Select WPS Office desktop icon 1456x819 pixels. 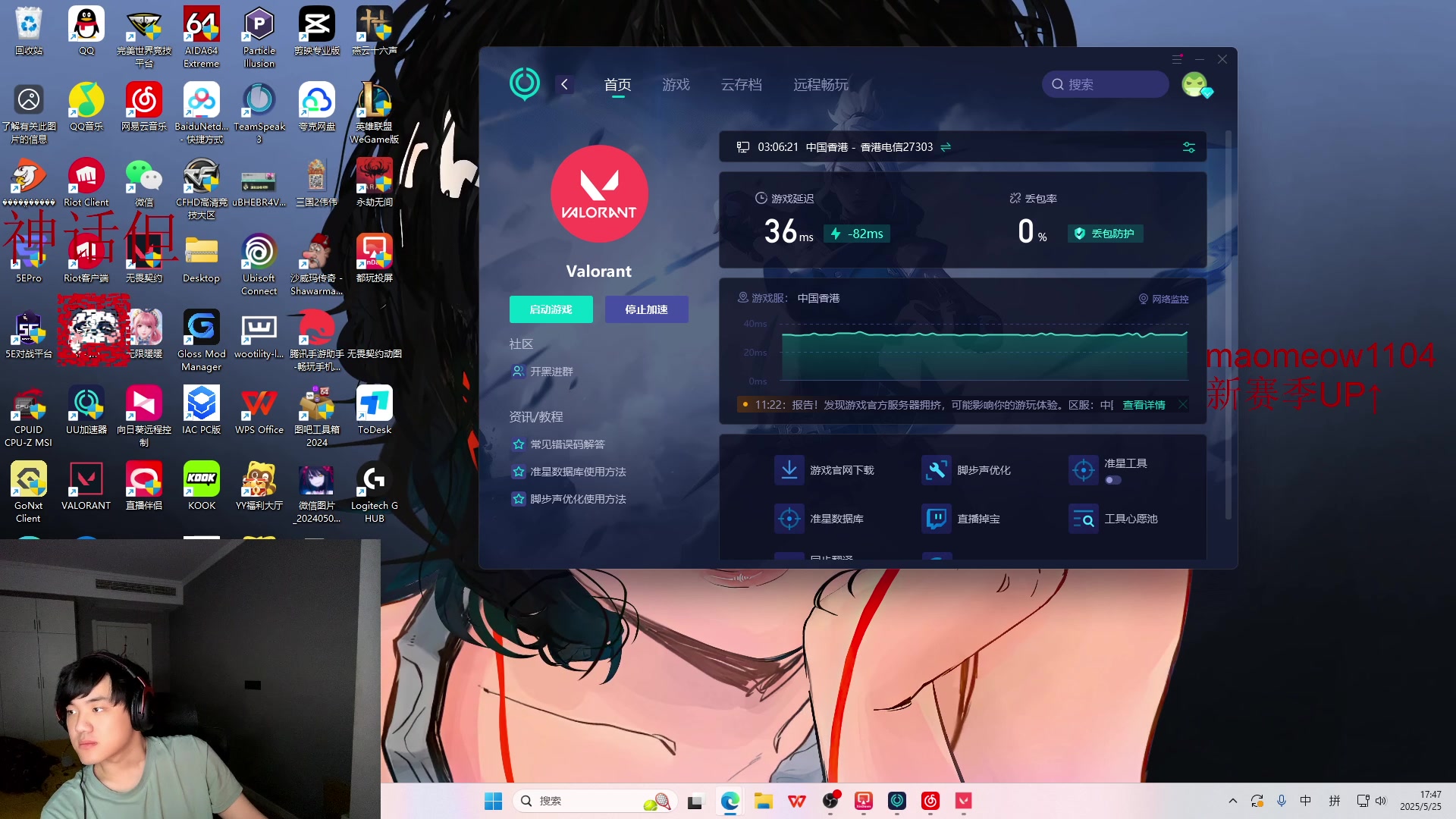[x=259, y=411]
